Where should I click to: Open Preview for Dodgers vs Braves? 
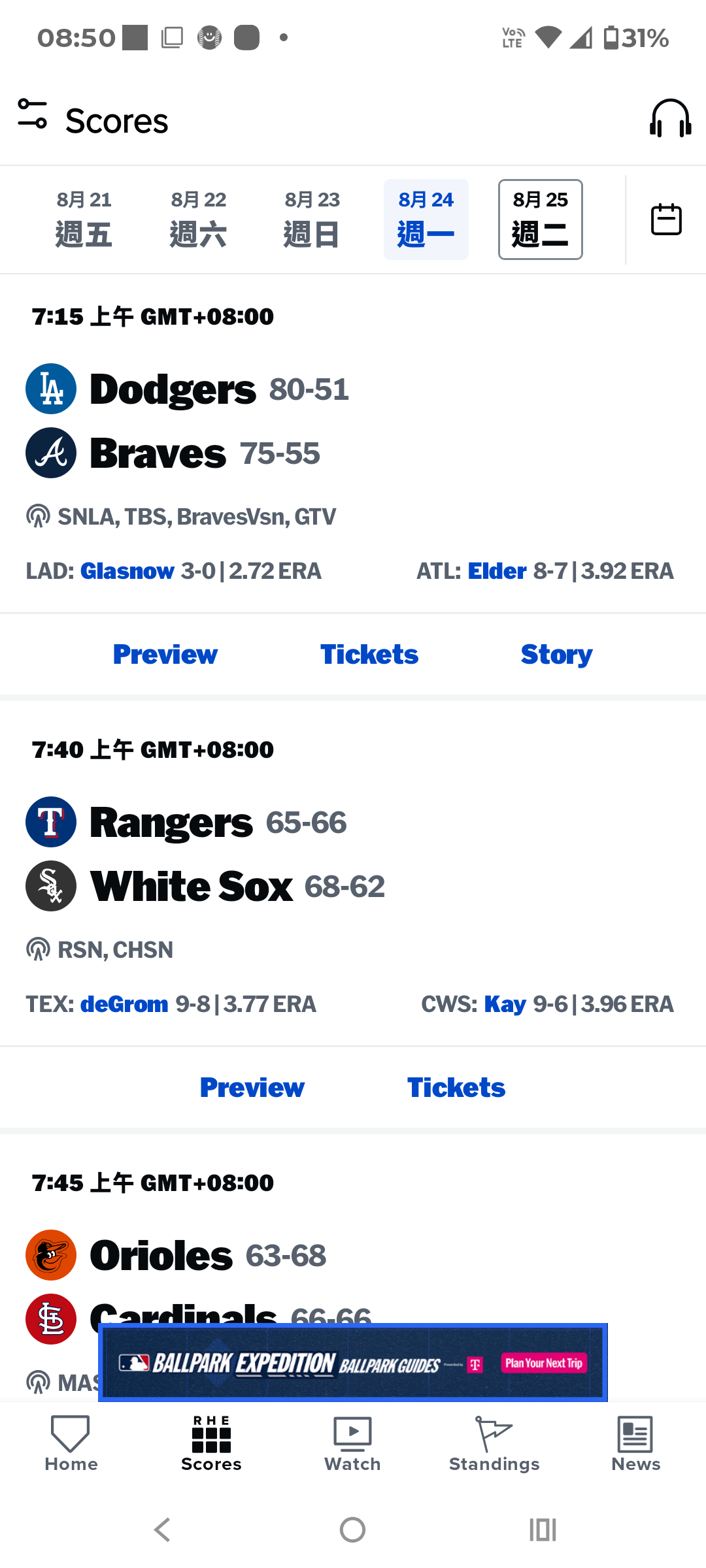(x=165, y=654)
